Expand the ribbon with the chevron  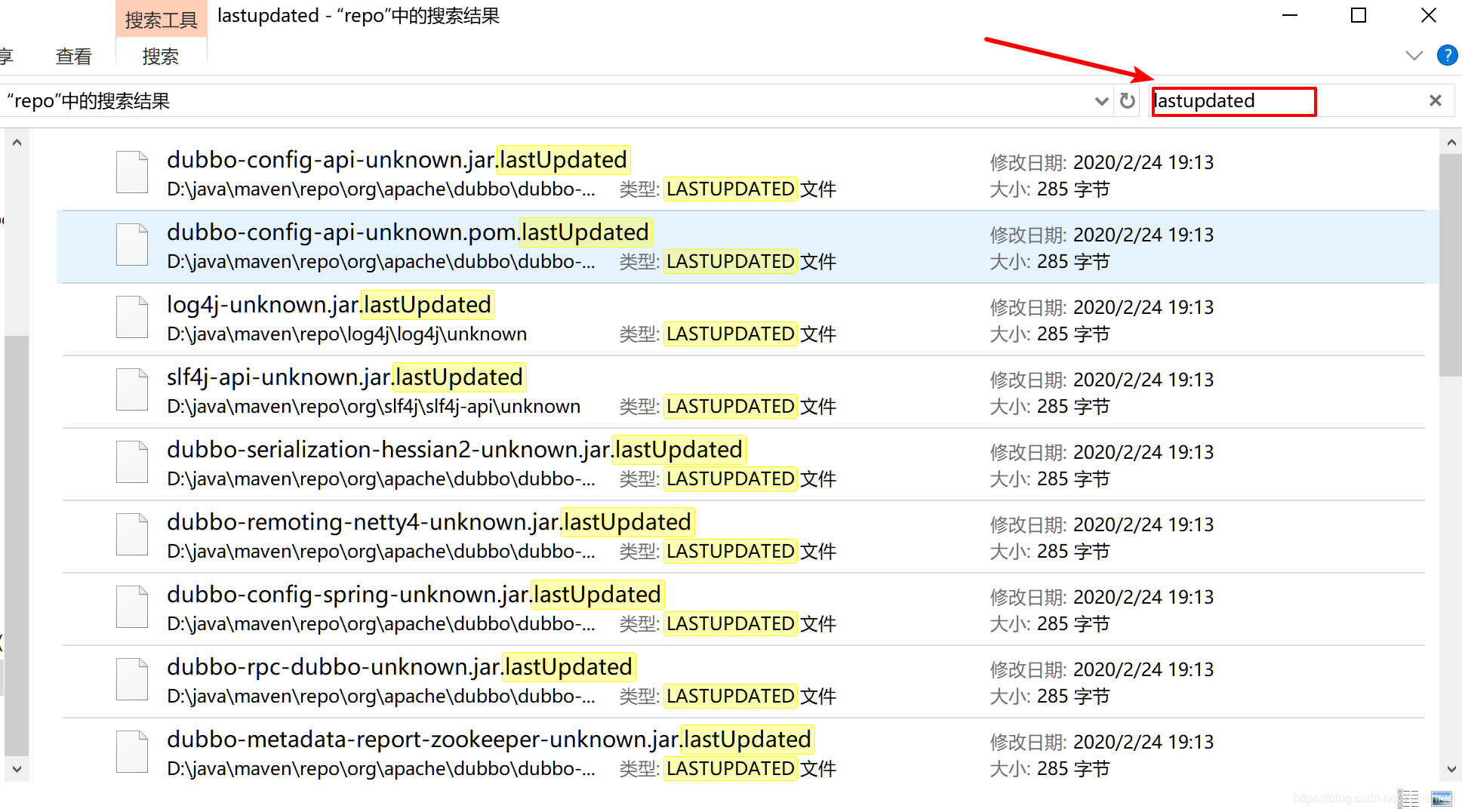click(x=1414, y=55)
